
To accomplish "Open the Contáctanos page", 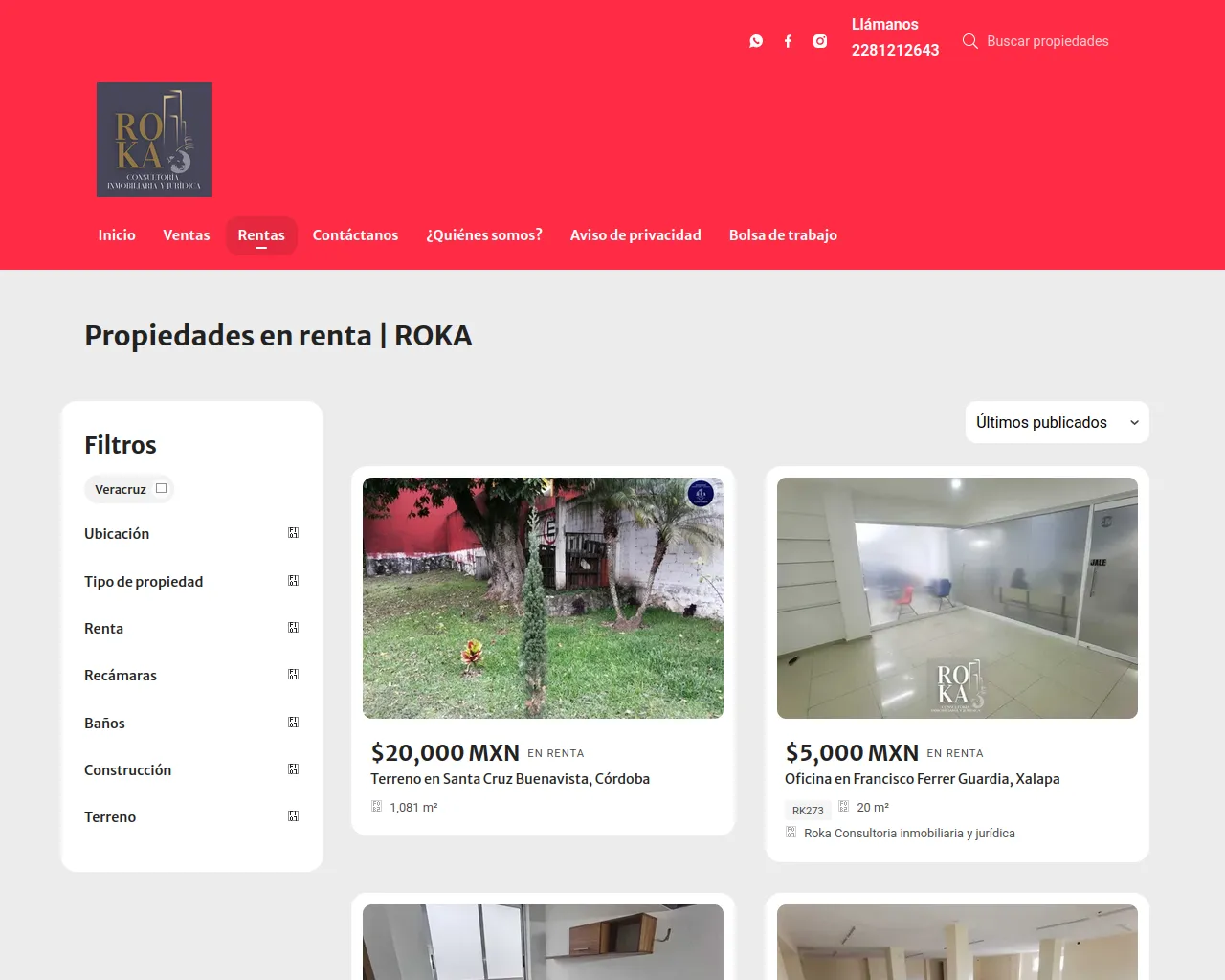I will tap(355, 235).
